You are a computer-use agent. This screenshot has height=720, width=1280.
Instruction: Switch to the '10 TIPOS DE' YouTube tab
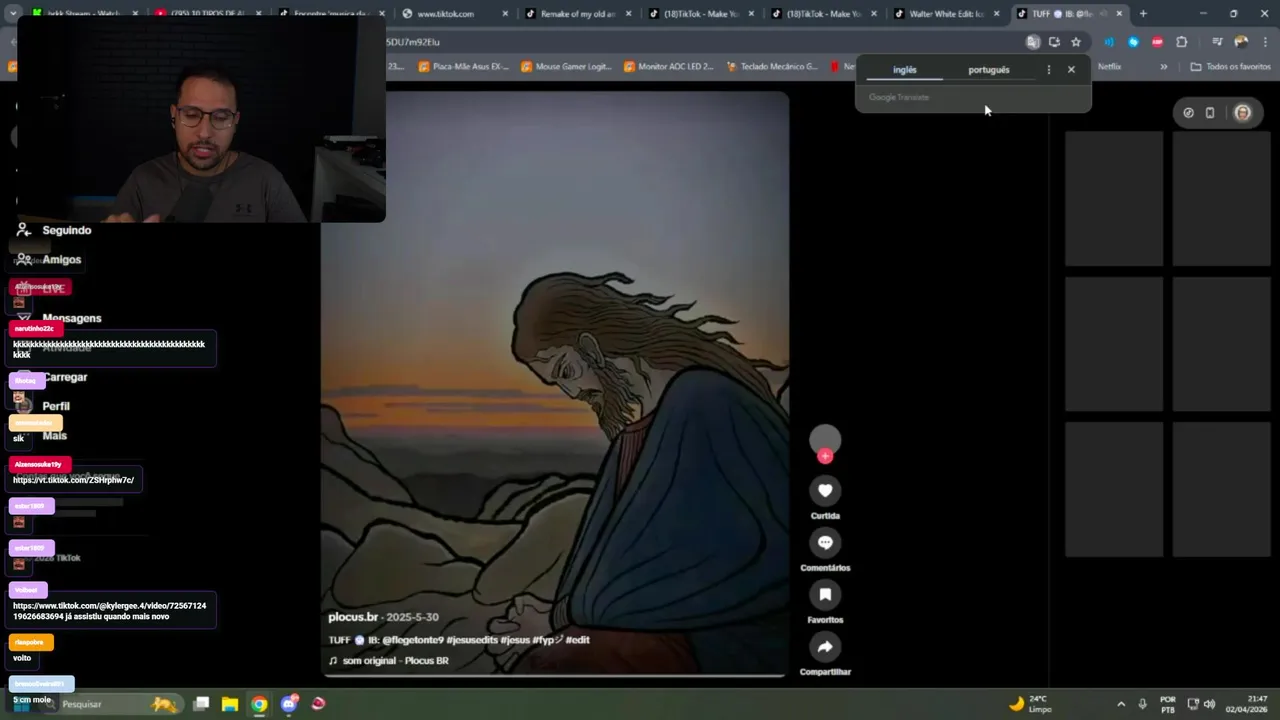208,14
